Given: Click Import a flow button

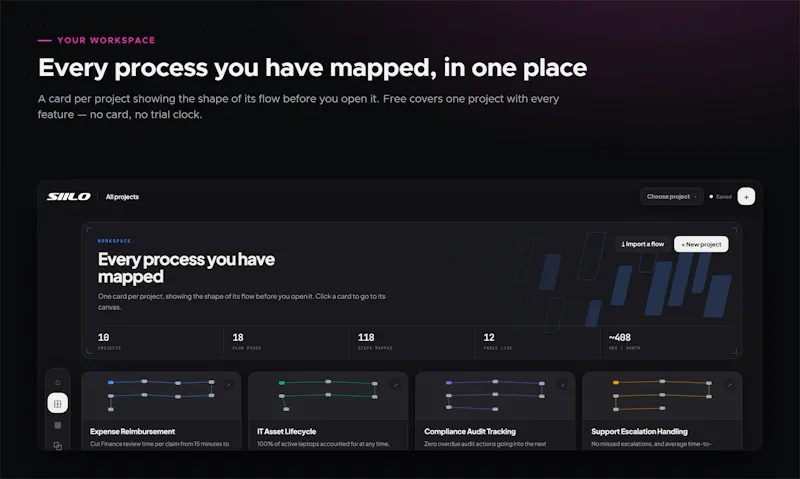Looking at the screenshot, I should coord(643,244).
